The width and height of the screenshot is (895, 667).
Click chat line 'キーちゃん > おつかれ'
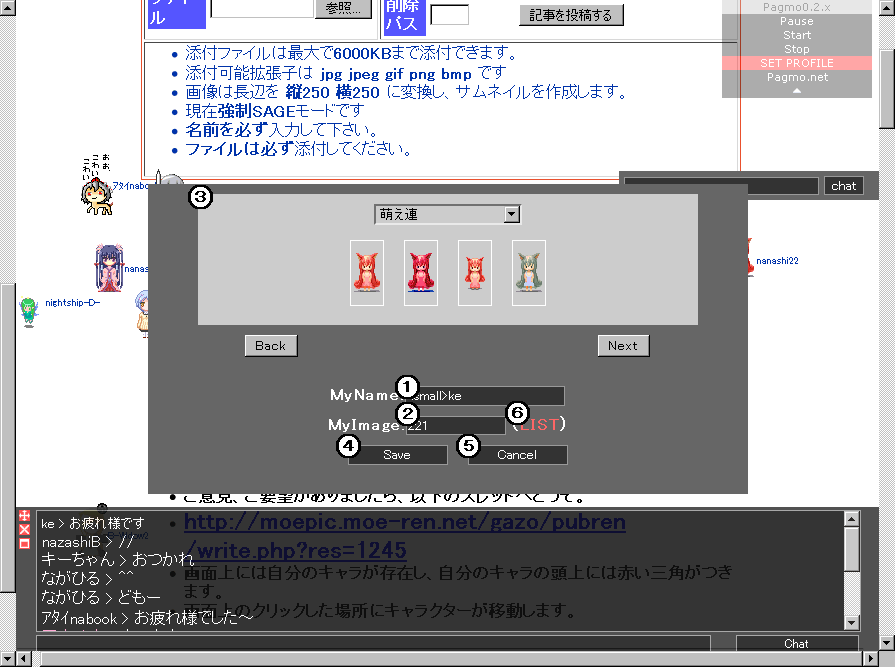[118, 559]
